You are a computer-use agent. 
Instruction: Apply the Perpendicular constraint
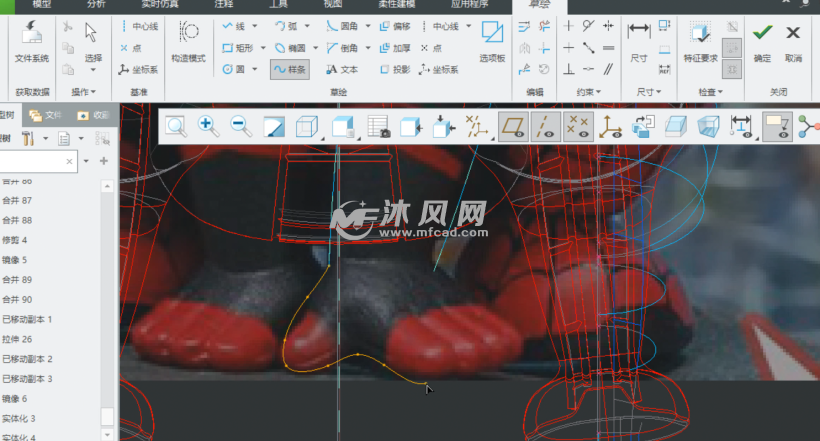(569, 69)
